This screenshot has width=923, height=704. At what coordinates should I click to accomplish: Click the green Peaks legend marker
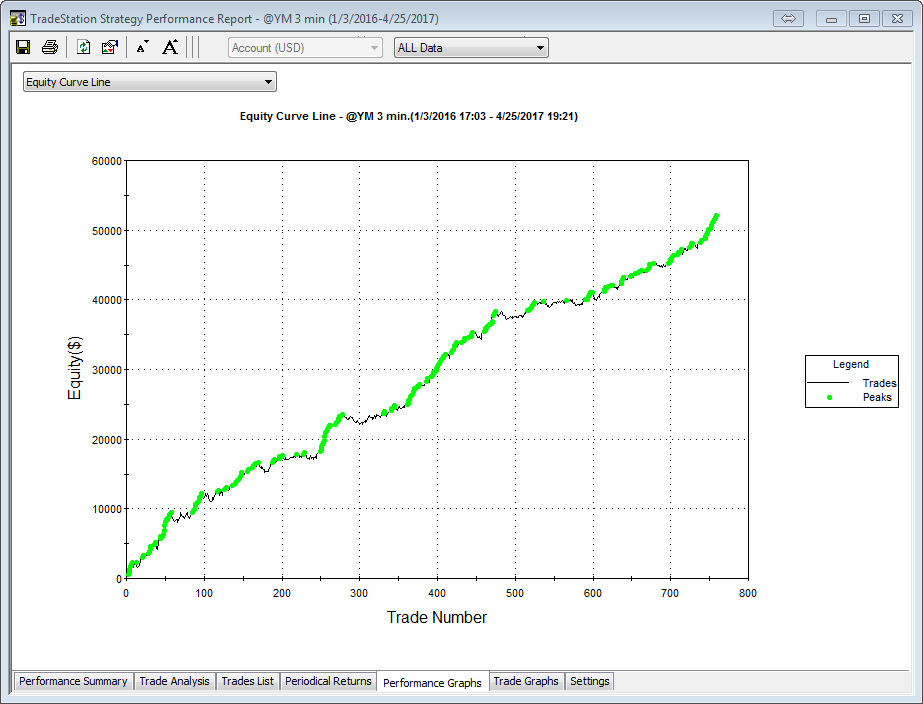tap(829, 397)
